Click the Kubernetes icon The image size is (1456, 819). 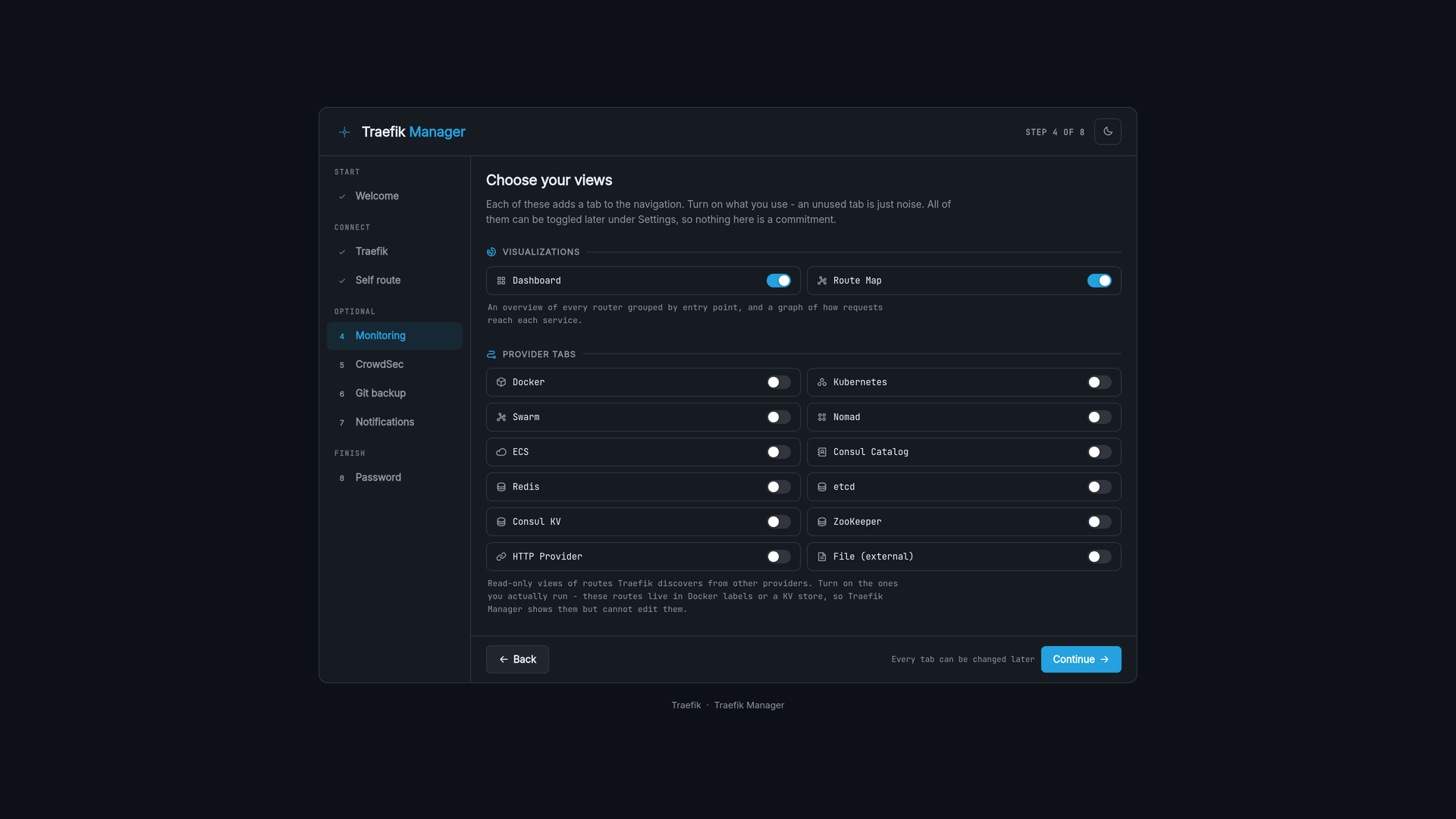[x=822, y=382]
